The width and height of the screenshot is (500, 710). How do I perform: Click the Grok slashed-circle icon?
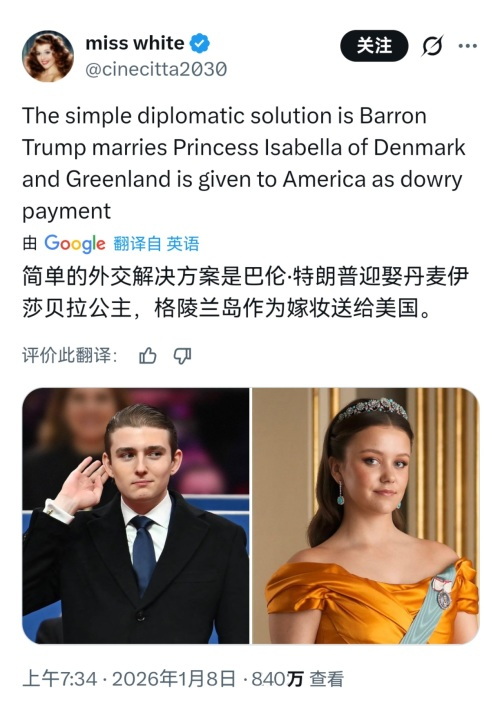coord(432,46)
